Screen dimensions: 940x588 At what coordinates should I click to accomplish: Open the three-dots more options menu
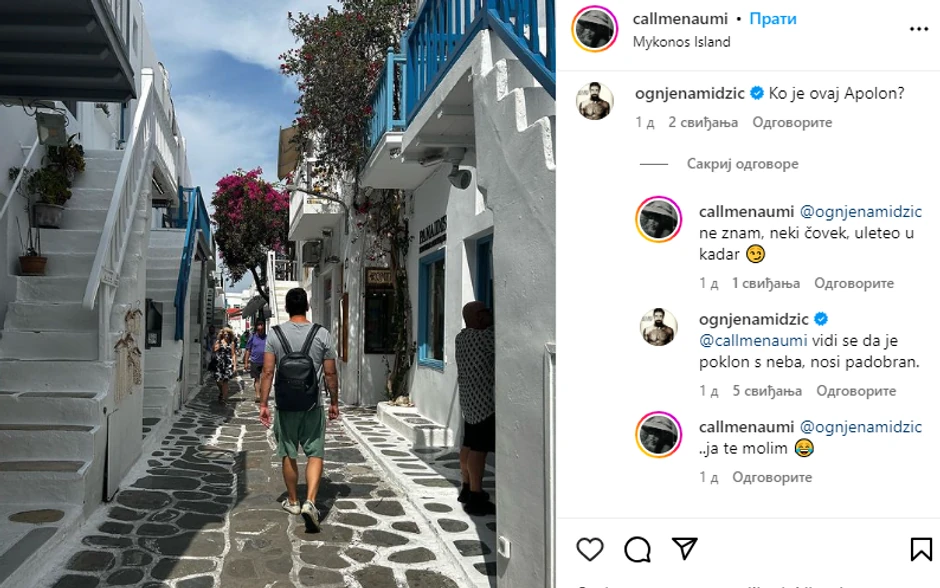pyautogui.click(x=918, y=29)
